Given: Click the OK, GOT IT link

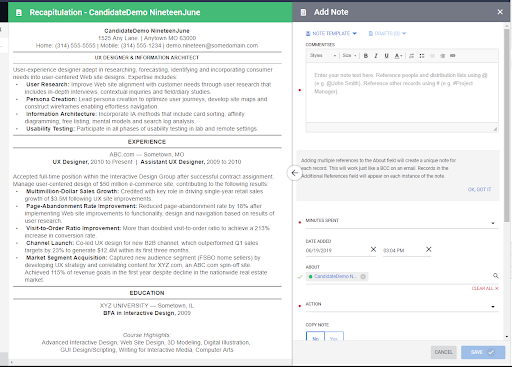Looking at the screenshot, I should click(x=479, y=189).
